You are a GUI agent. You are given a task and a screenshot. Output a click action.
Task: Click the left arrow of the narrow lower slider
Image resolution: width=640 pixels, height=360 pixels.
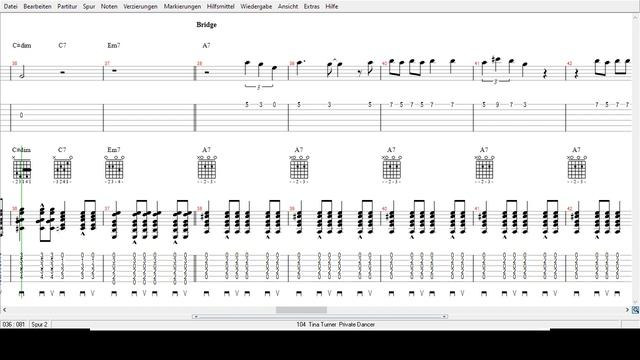196,316
